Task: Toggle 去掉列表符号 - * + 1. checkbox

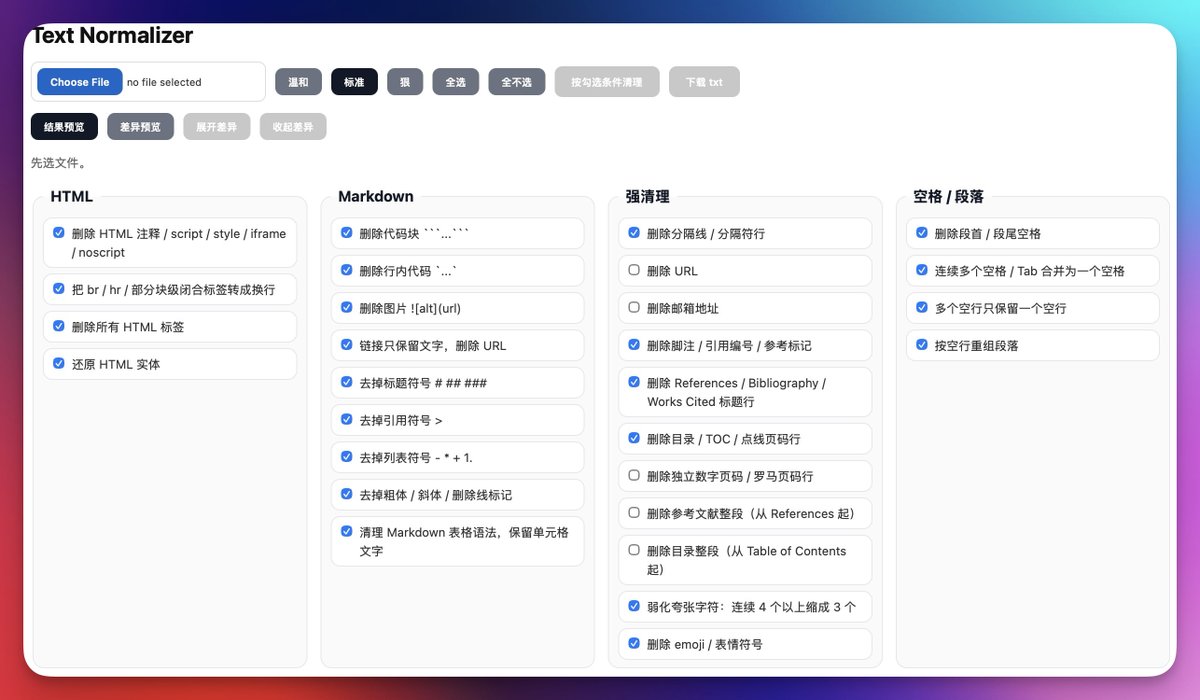Action: 346,456
